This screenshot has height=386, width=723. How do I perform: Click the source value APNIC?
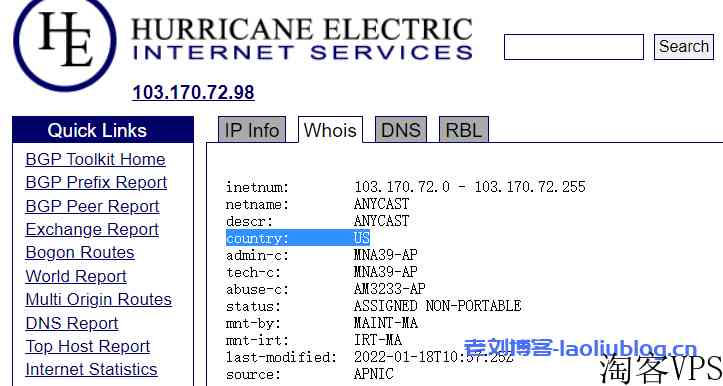coord(373,374)
